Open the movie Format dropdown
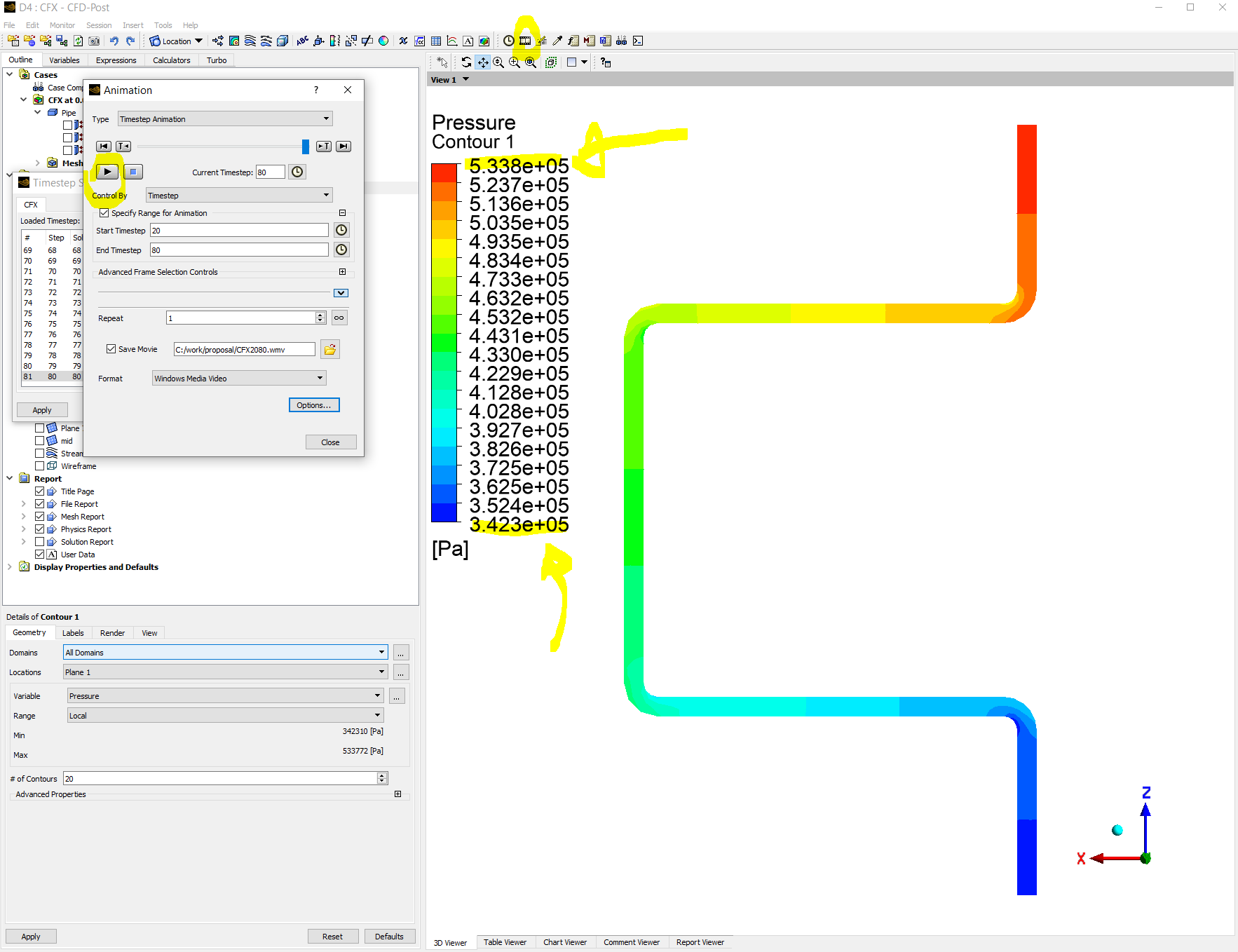Screen dimensions: 1238x952 239,379
